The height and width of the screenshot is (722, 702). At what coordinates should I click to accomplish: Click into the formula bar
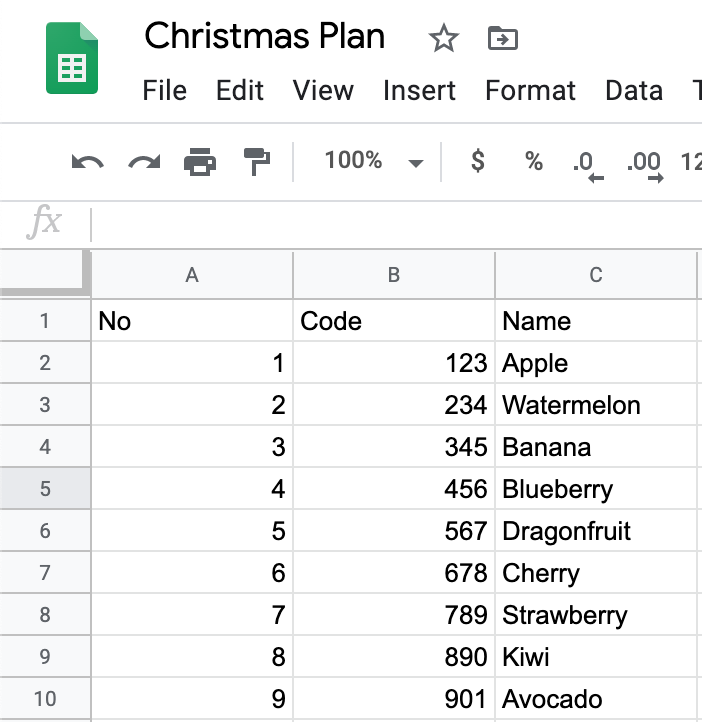click(x=396, y=224)
